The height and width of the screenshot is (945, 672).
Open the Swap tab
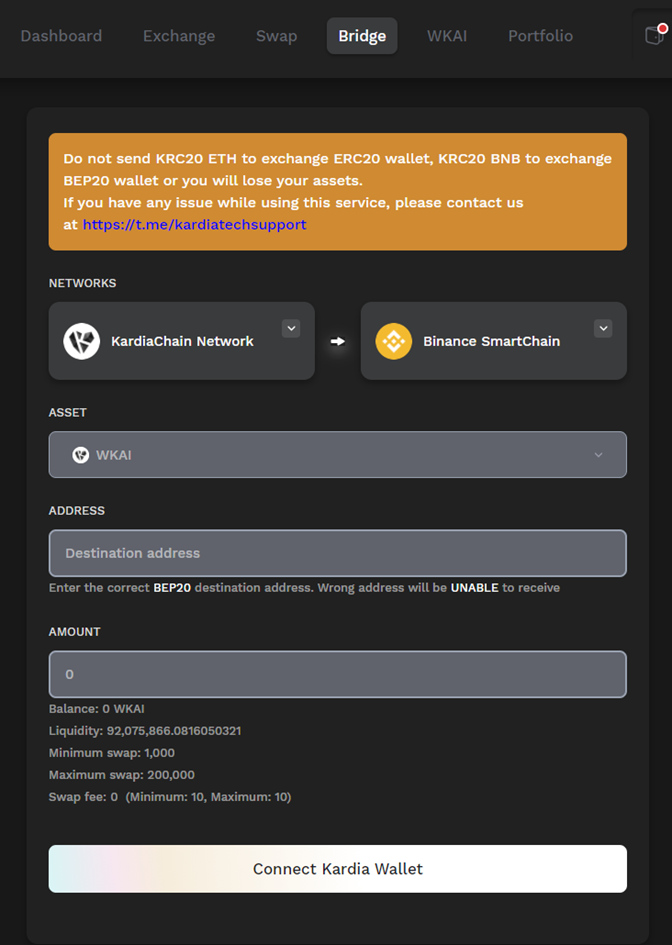277,36
